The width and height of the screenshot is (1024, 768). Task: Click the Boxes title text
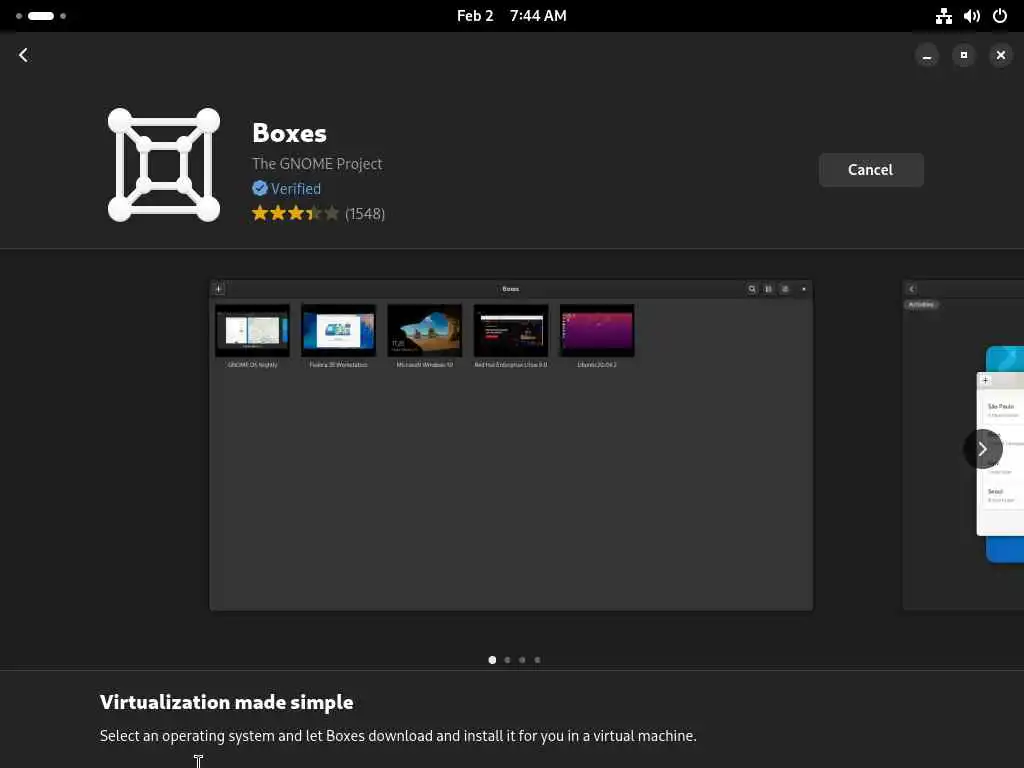(289, 133)
